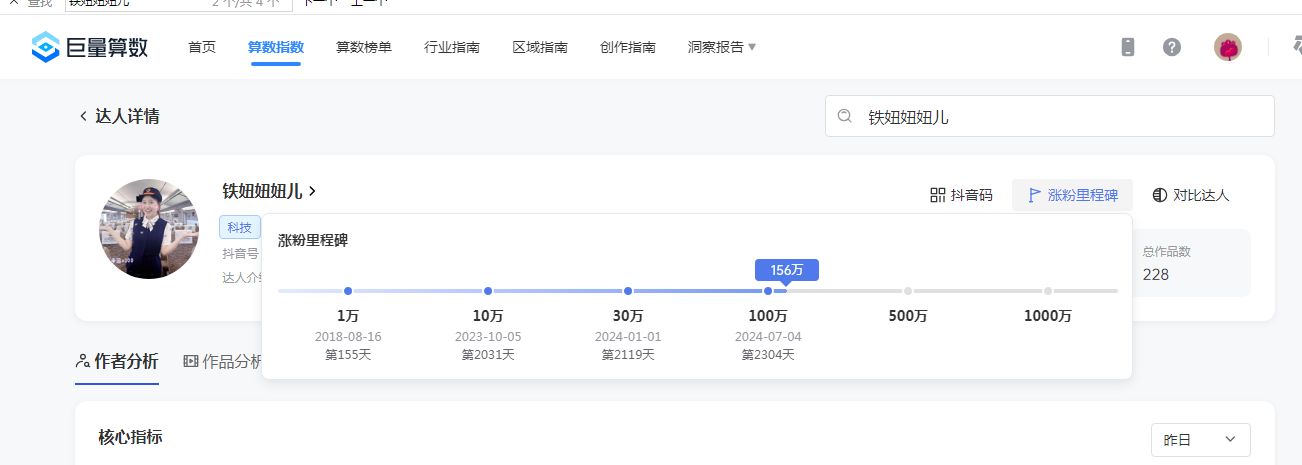Go back using the 达人详情 arrow
The image size is (1302, 465).
[x=83, y=116]
